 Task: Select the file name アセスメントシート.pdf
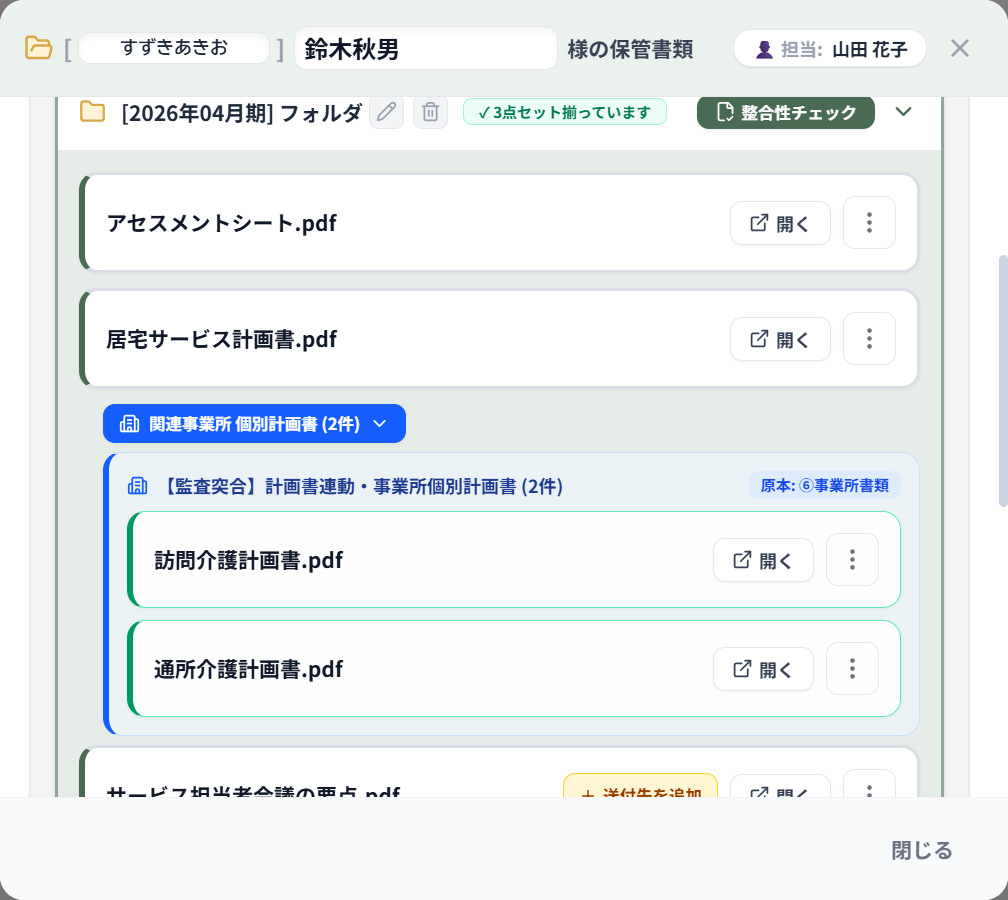point(222,223)
